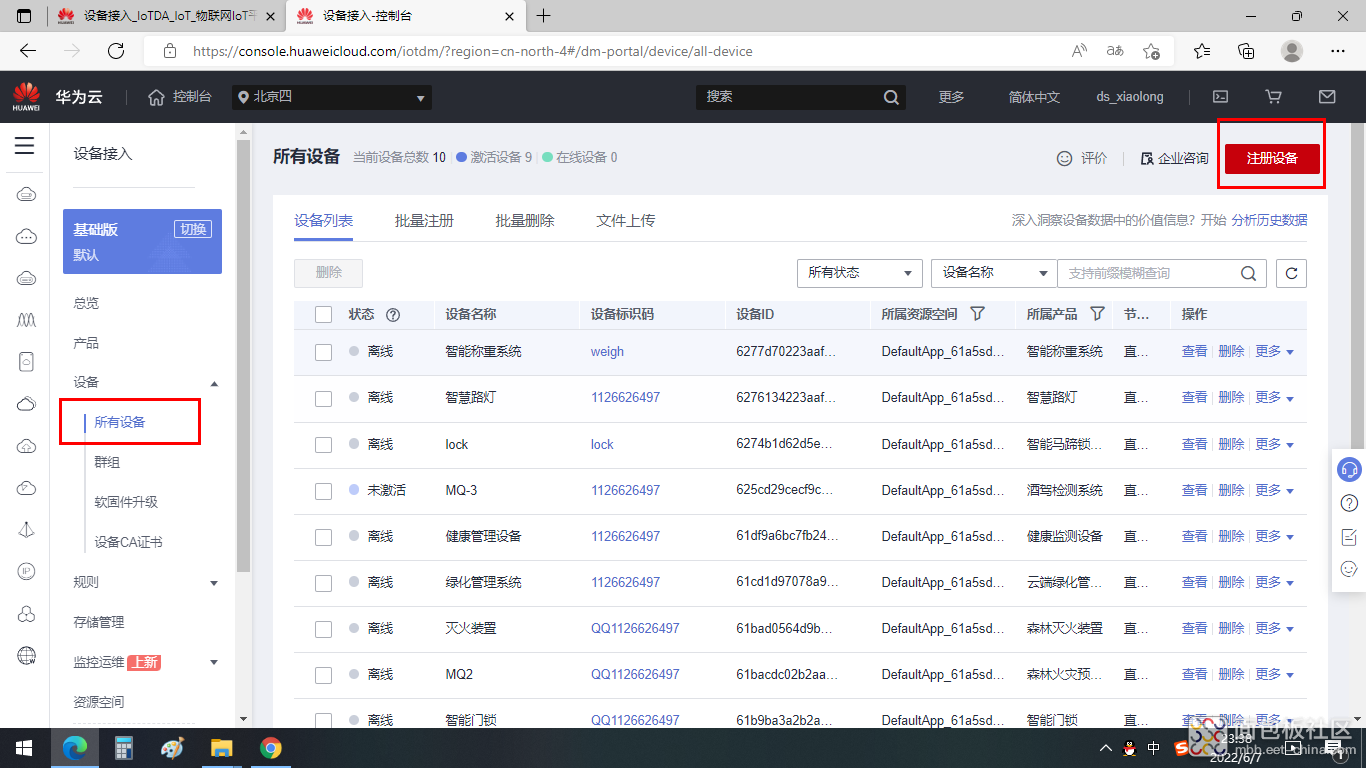Add this page to browser favorites
The image size is (1366, 768).
(x=1152, y=51)
